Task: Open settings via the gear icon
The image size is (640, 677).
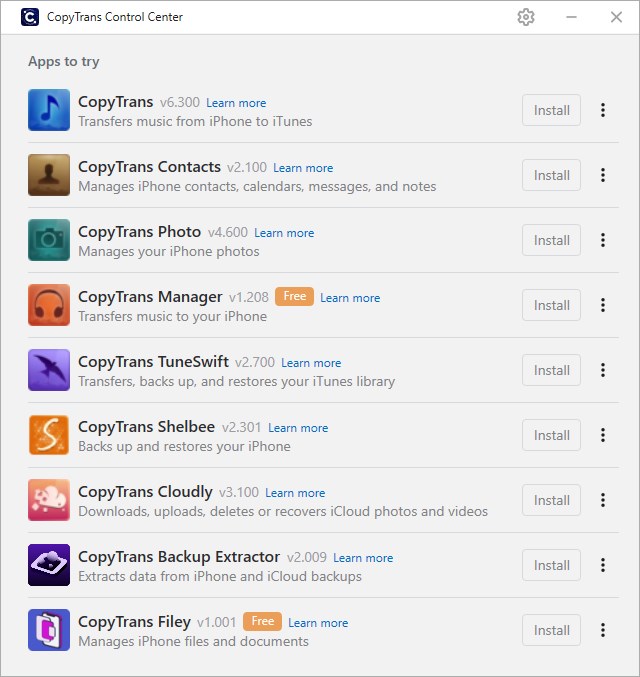Action: pyautogui.click(x=526, y=17)
